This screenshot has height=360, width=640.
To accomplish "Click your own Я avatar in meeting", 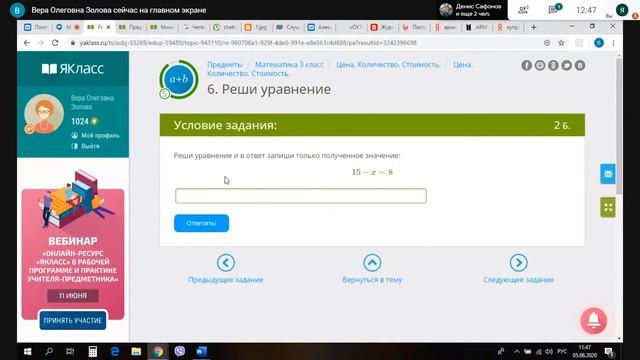I will (x=622, y=10).
